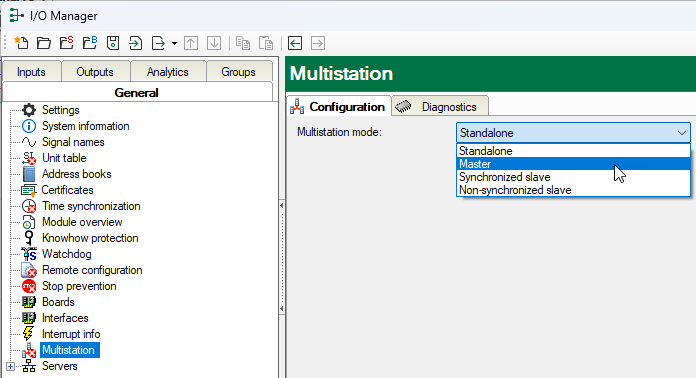Click the back arrow navigation icon
696x378 pixels.
point(295,43)
